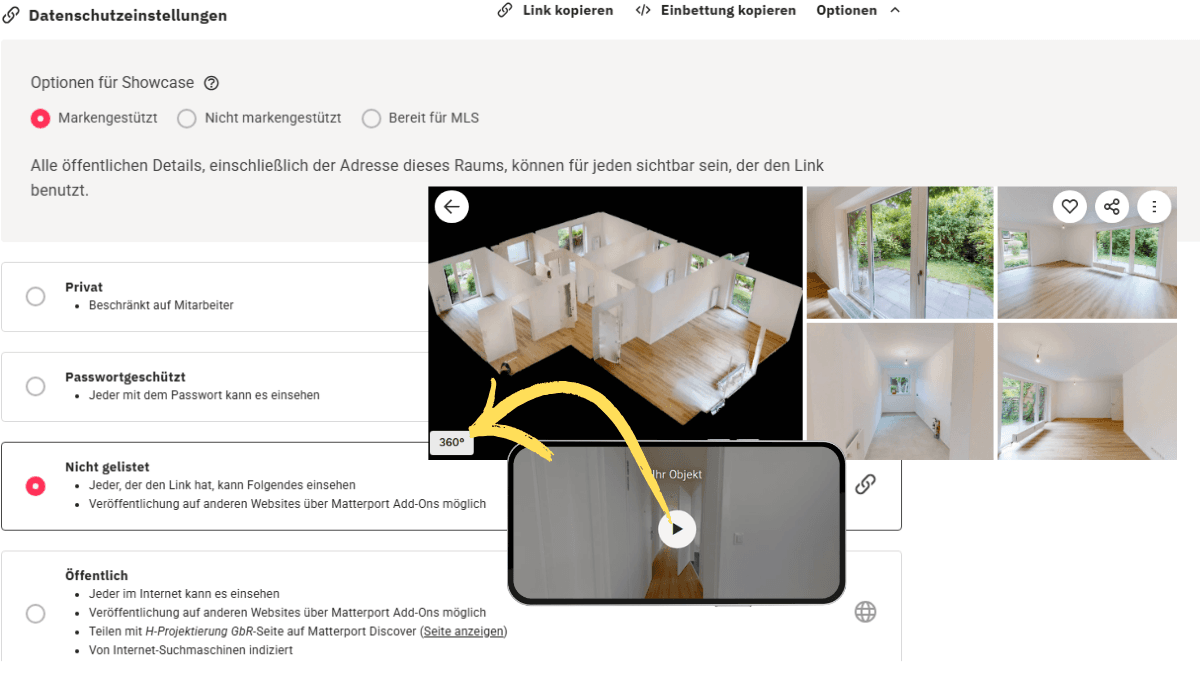This screenshot has width=1200, height=675.
Task: Select the Bereit für MLS radio button
Action: 371,118
